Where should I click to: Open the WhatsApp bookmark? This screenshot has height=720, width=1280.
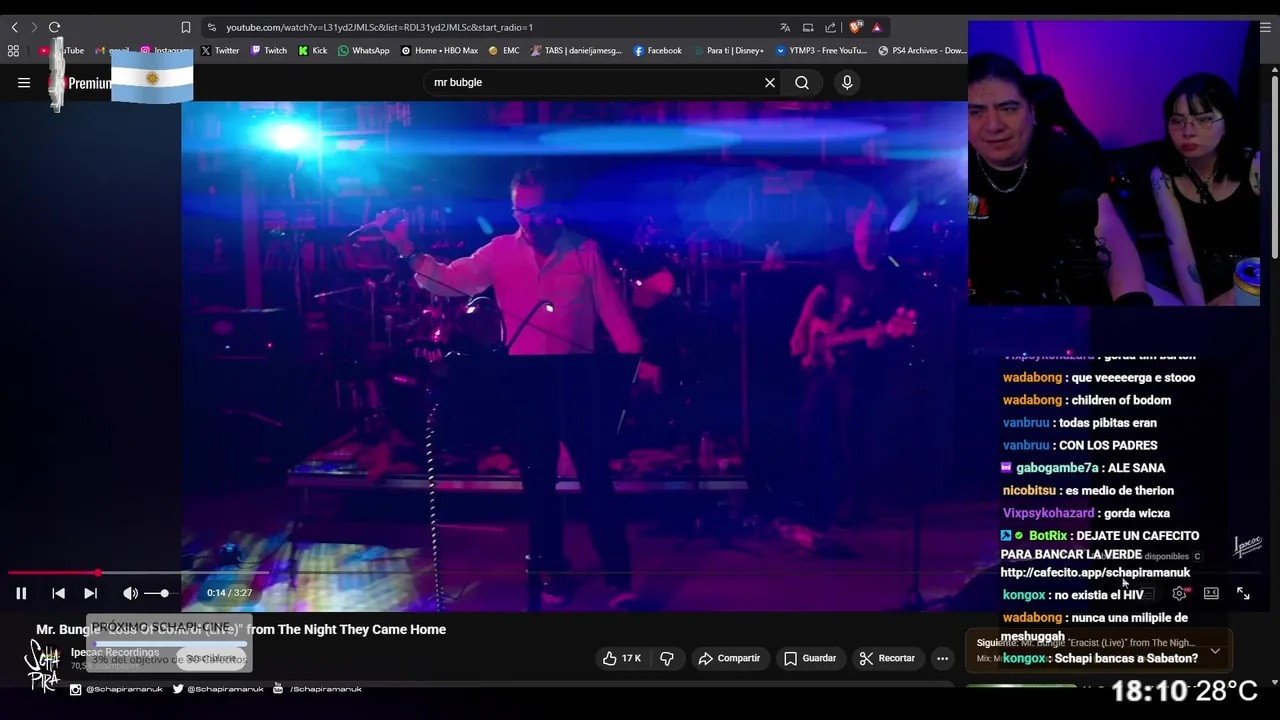click(x=364, y=50)
